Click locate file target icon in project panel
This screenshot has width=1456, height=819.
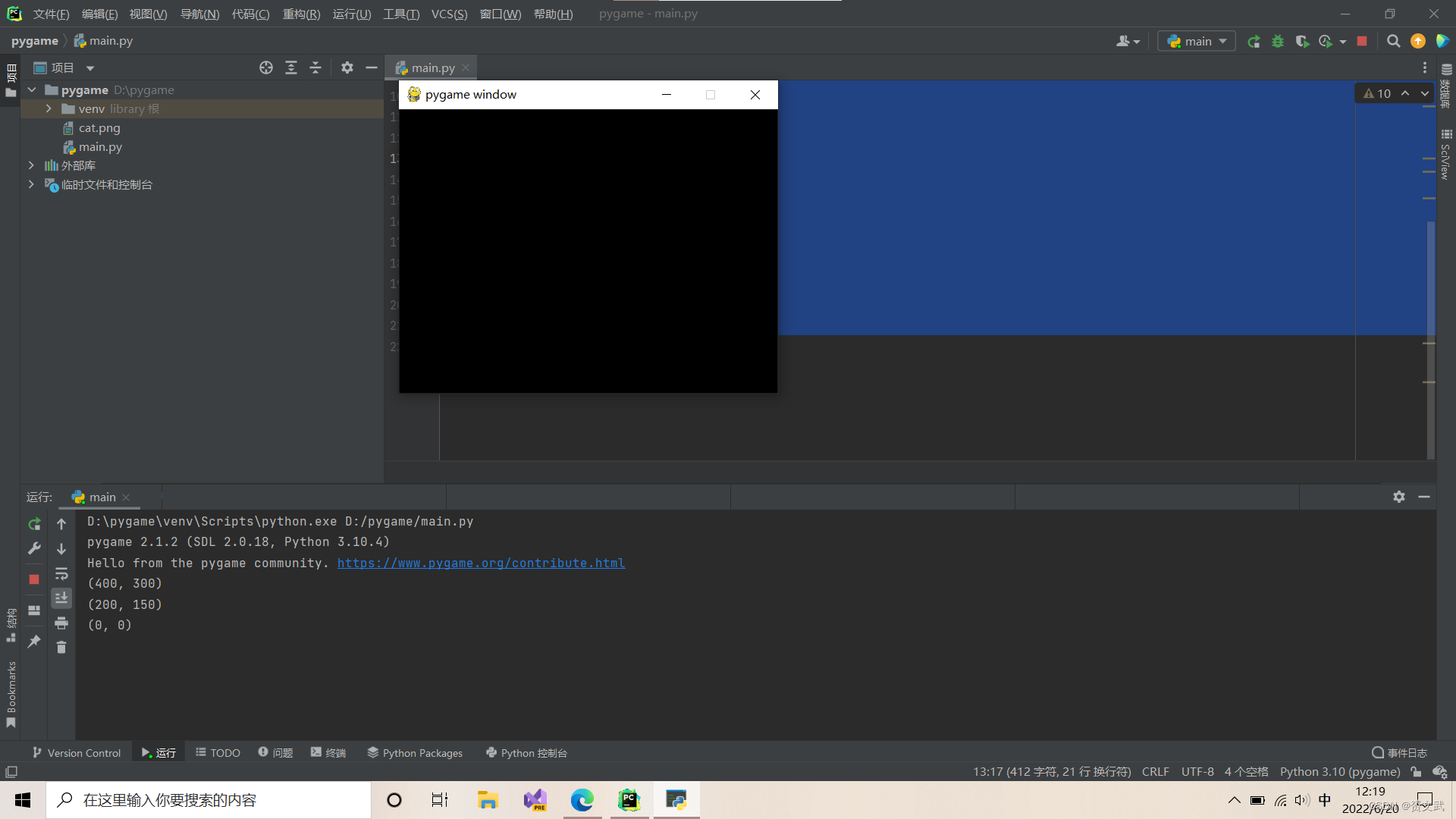(x=265, y=67)
